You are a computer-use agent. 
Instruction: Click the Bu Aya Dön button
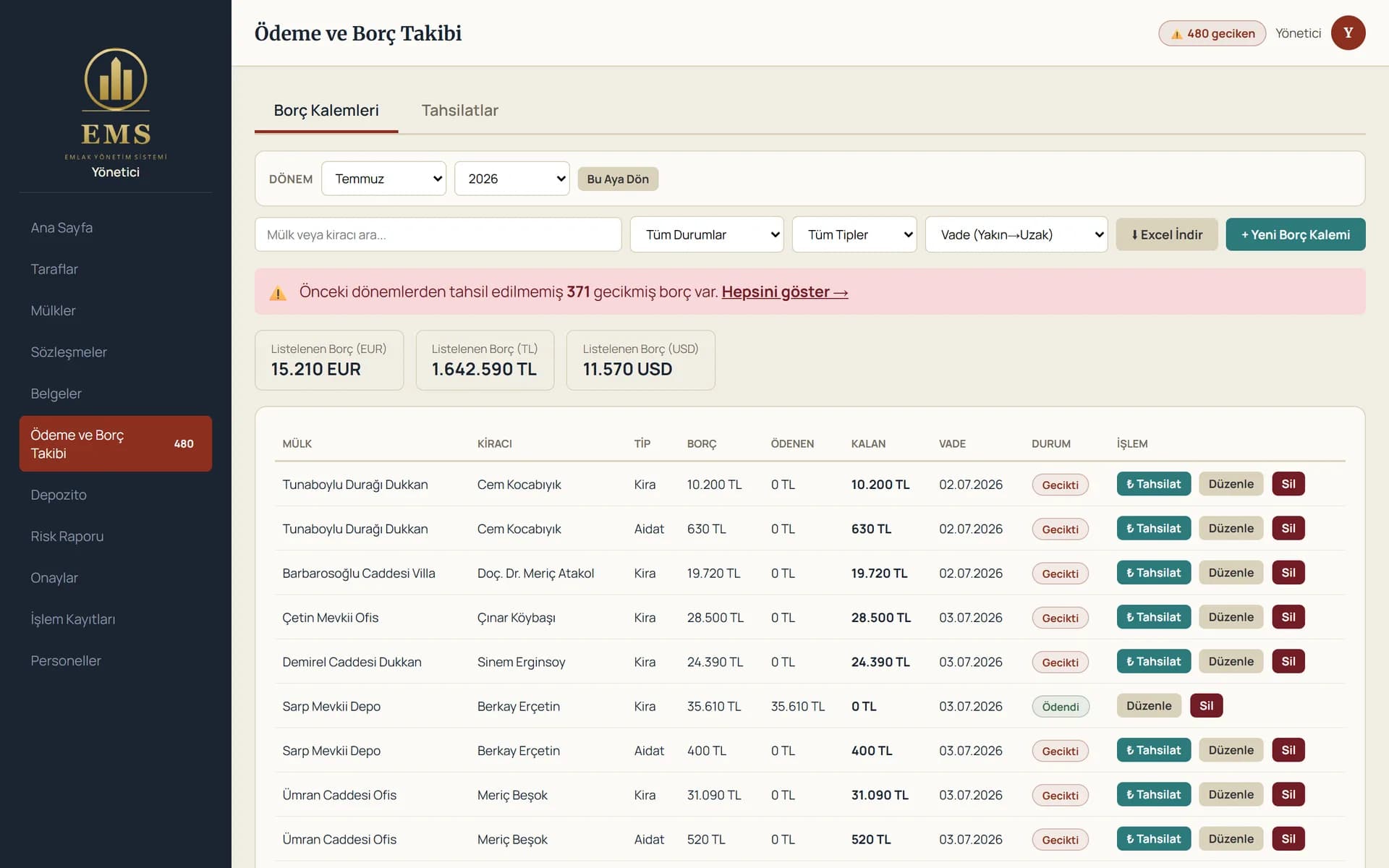click(x=618, y=179)
